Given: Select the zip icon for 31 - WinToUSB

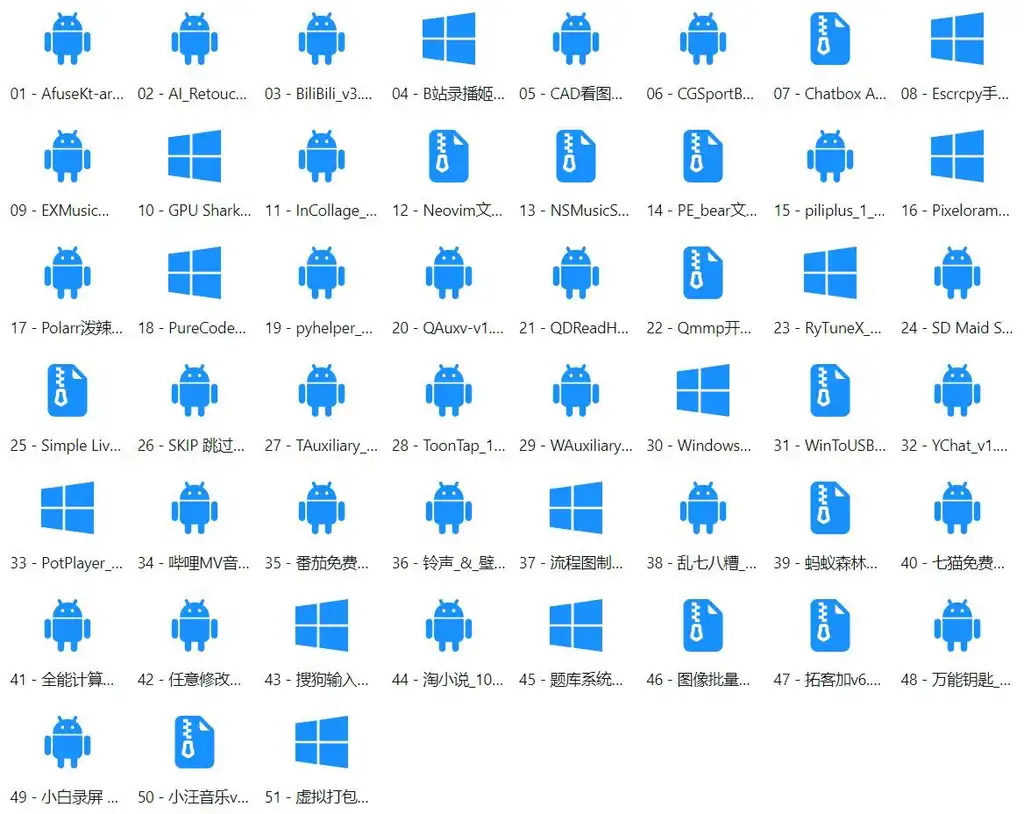Looking at the screenshot, I should [830, 391].
